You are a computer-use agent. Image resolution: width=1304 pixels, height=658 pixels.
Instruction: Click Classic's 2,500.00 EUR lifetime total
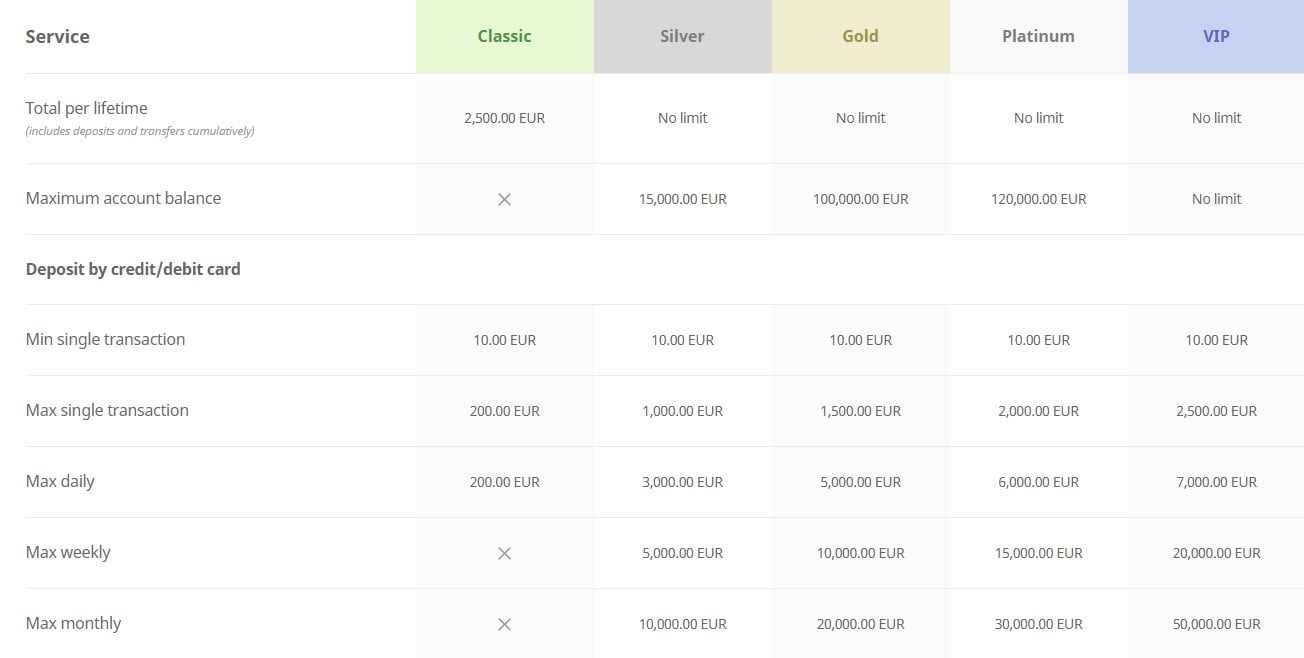(504, 118)
